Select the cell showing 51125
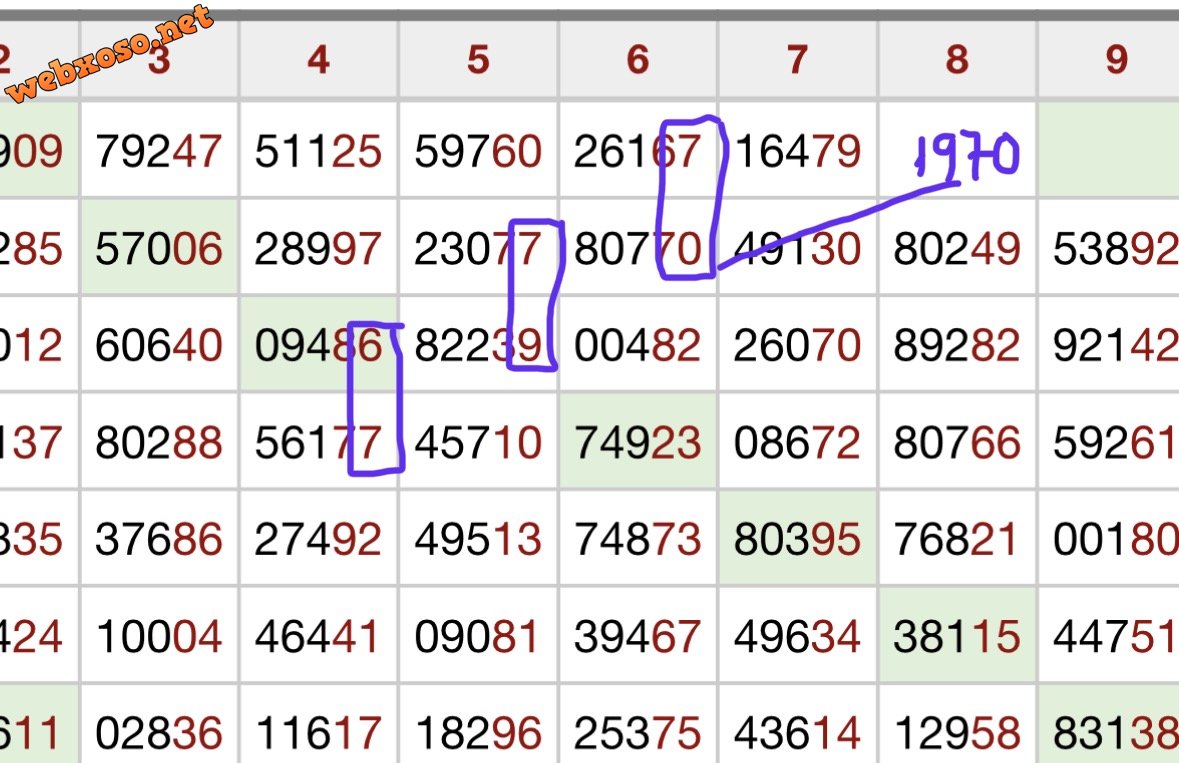 click(x=319, y=151)
